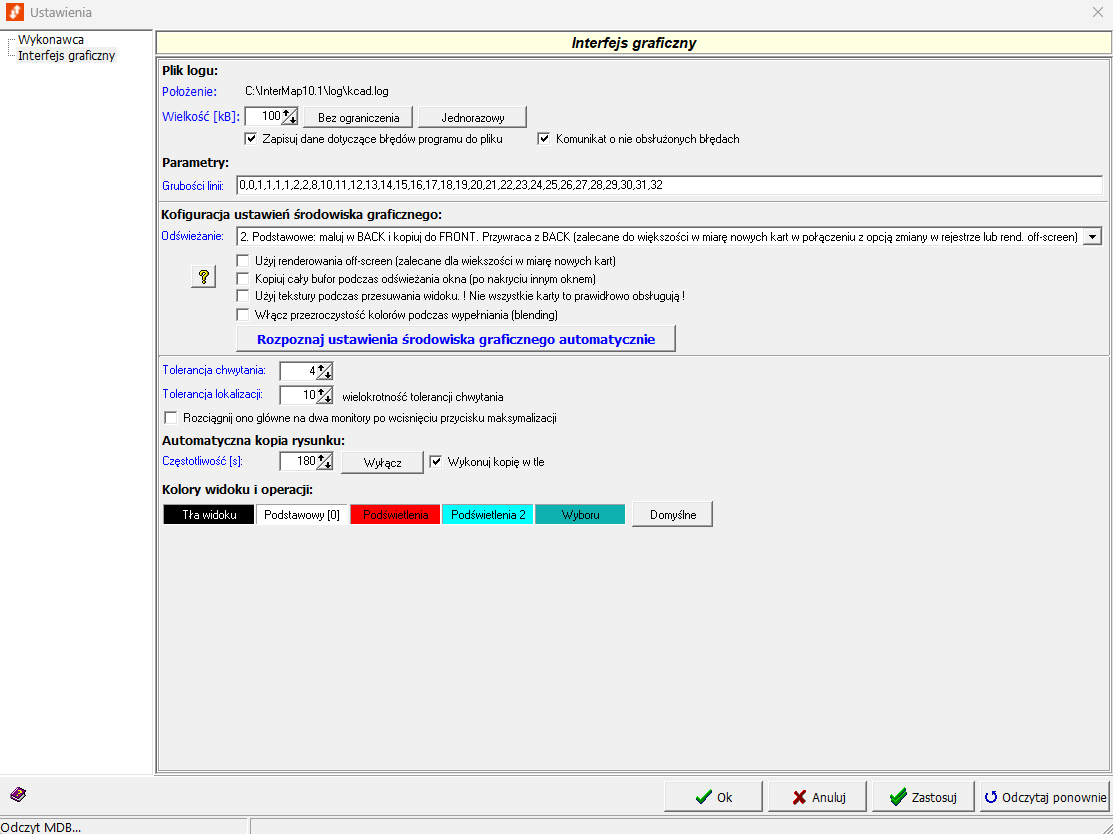
Task: Pick the black 'Tła widoku' color swatch
Action: tap(209, 515)
